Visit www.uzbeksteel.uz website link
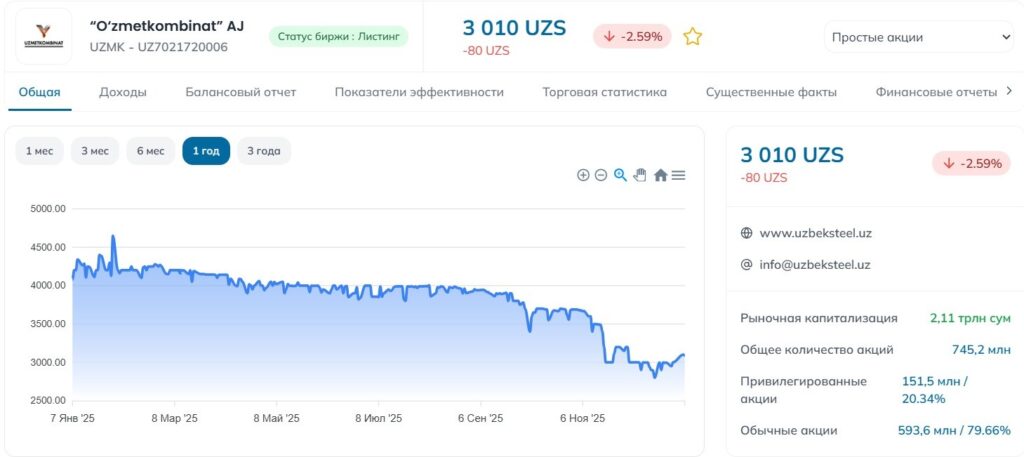This screenshot has width=1024, height=457. [x=816, y=233]
